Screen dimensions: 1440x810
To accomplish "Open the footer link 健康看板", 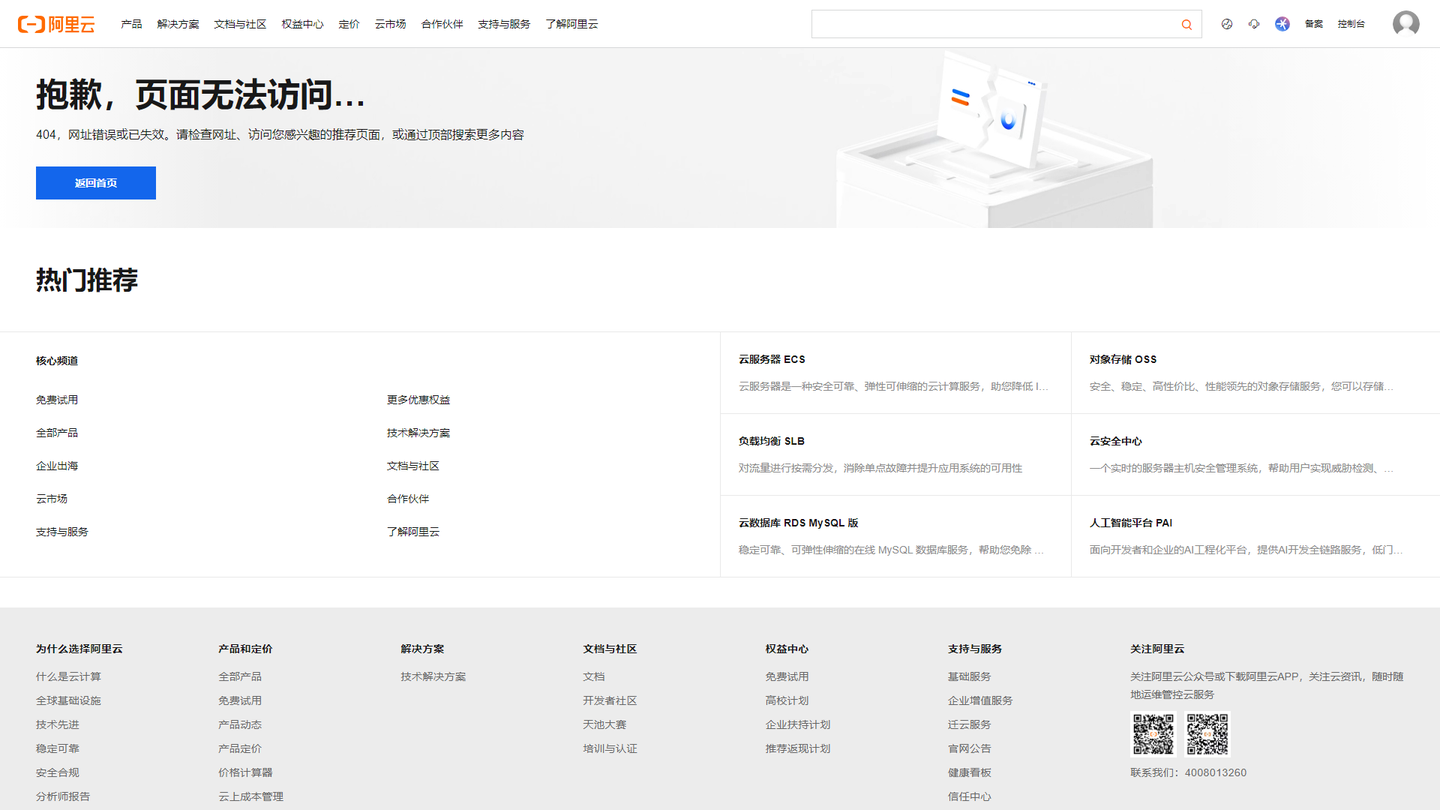I will click(970, 773).
